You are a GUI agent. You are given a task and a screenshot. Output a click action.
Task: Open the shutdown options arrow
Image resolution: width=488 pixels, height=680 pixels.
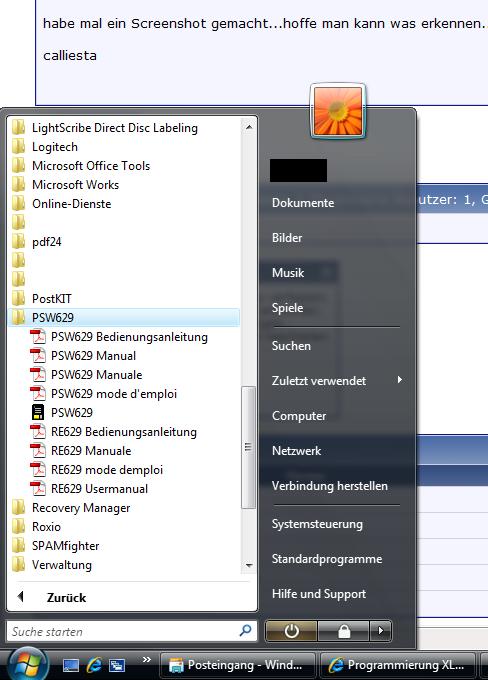coord(381,631)
